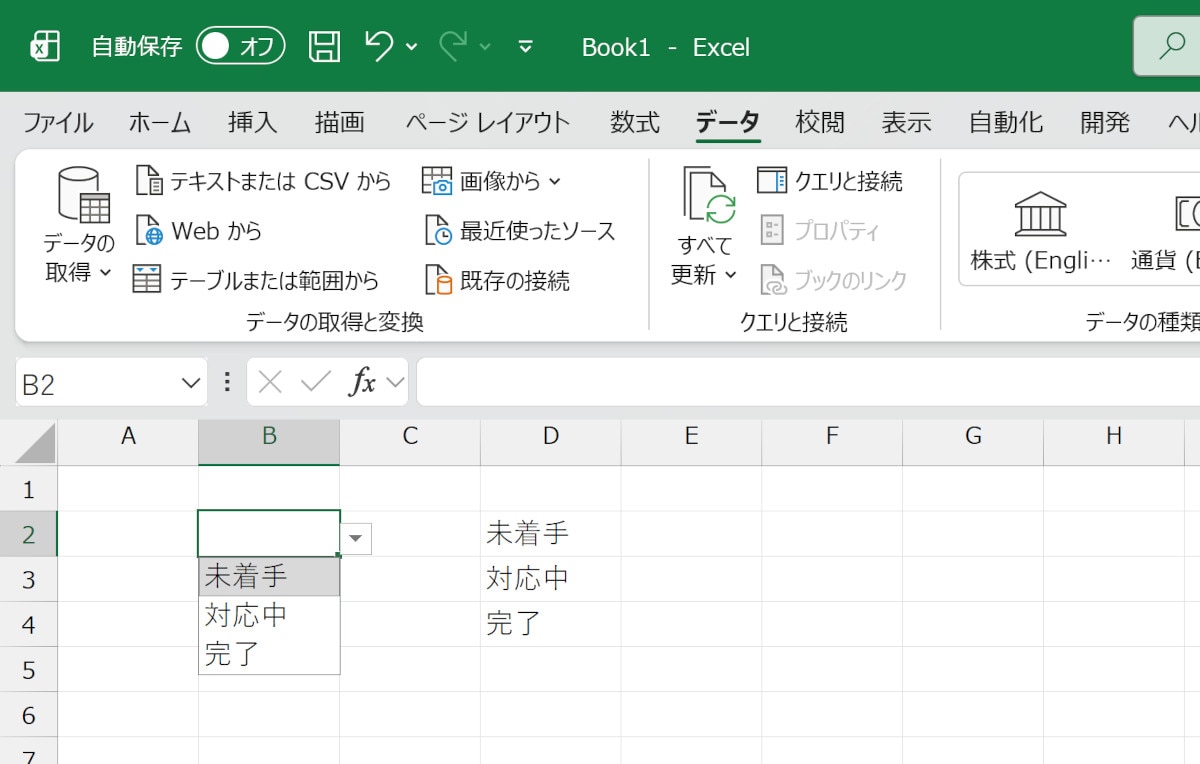Click inside the formula bar input

click(x=800, y=383)
